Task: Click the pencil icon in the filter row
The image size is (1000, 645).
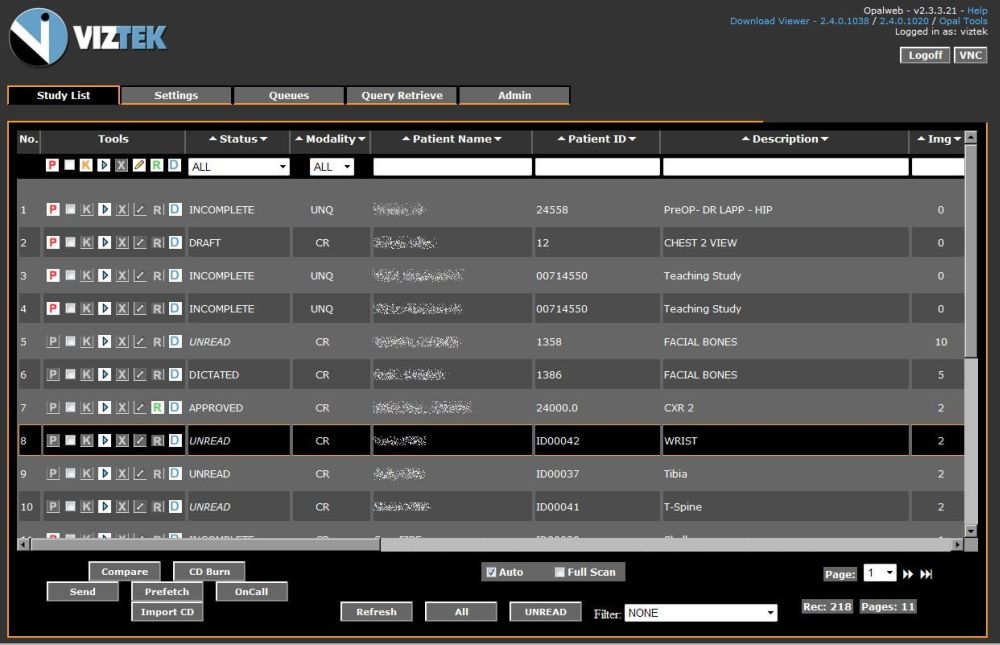Action: pos(140,166)
